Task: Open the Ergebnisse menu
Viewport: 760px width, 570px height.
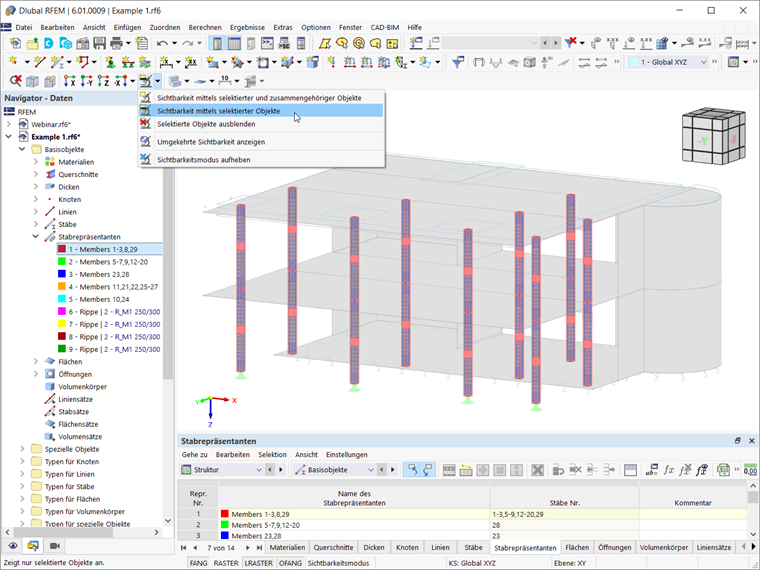Action: pos(247,27)
